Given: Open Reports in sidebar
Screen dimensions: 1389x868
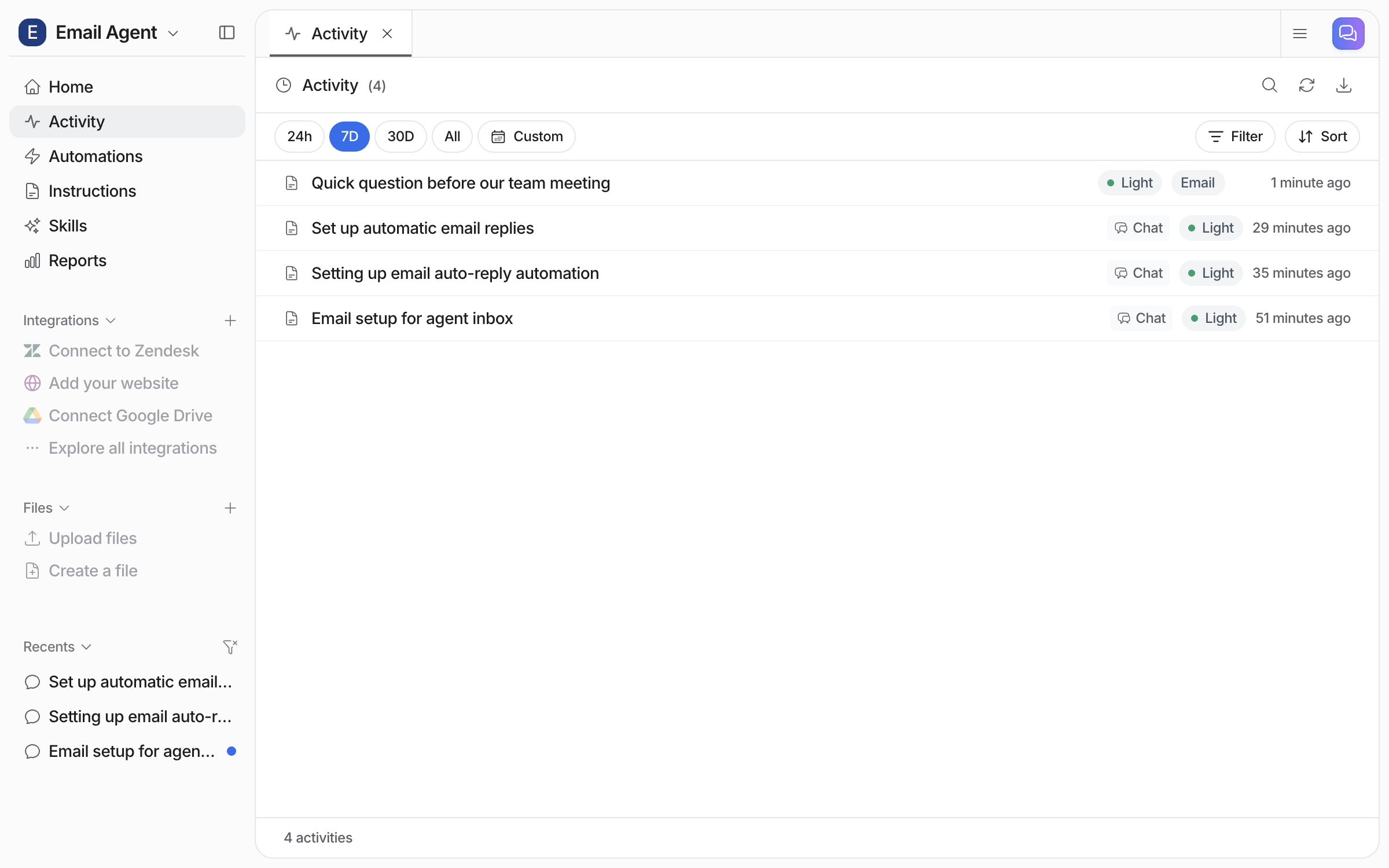Looking at the screenshot, I should point(127,260).
